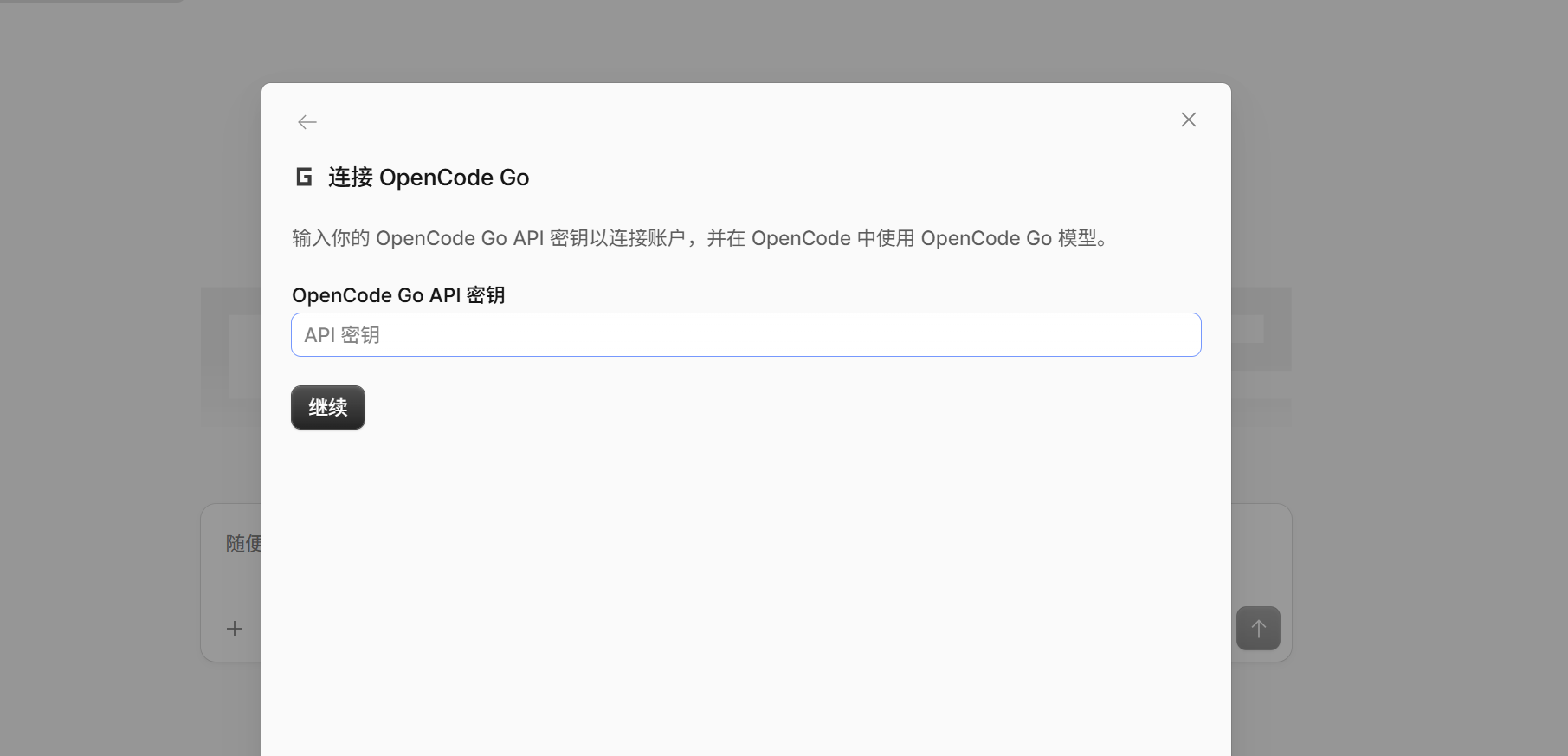Click the OpenCode Go API 密钥 label
Screen dimensions: 1568x756
(398, 295)
